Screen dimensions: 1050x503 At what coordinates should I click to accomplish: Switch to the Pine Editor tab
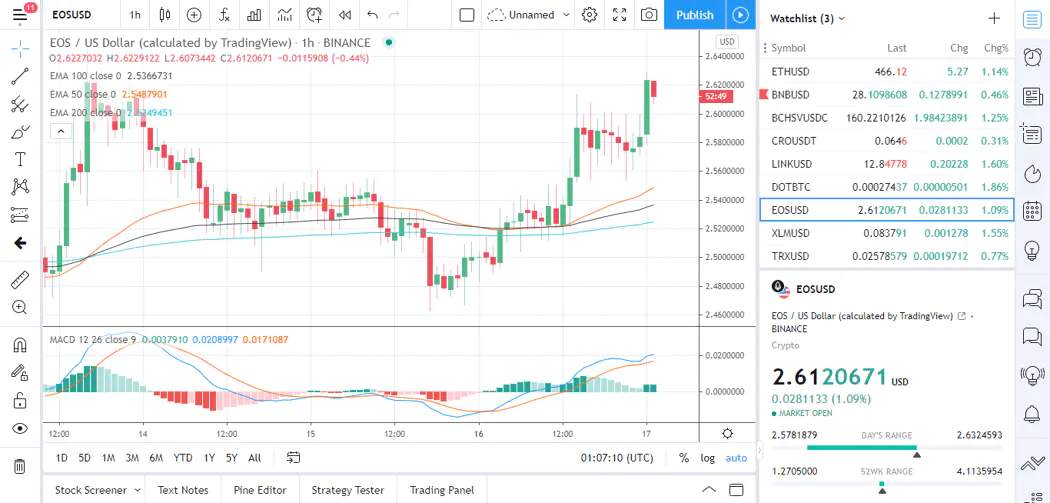tap(260, 490)
